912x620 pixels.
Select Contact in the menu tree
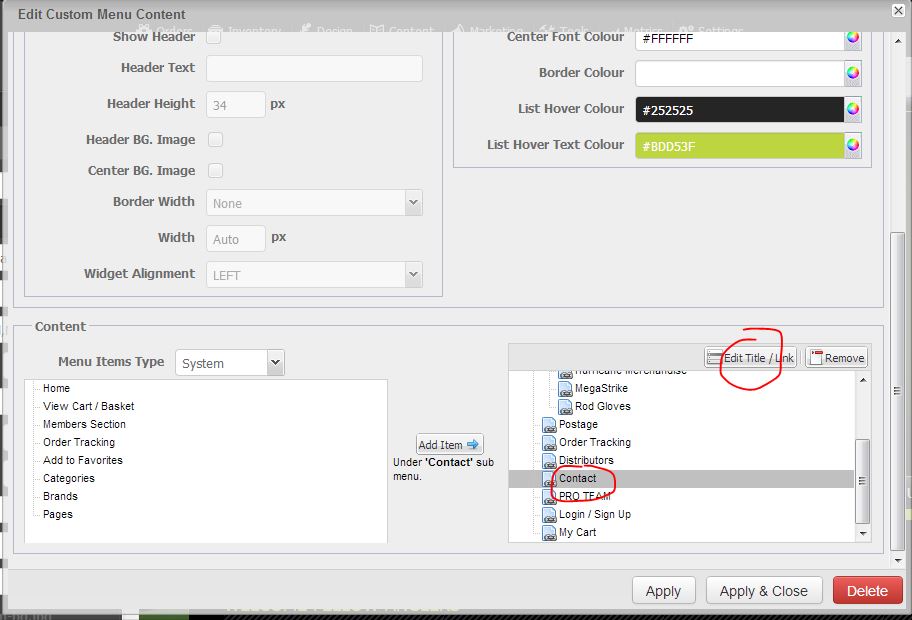(x=578, y=478)
